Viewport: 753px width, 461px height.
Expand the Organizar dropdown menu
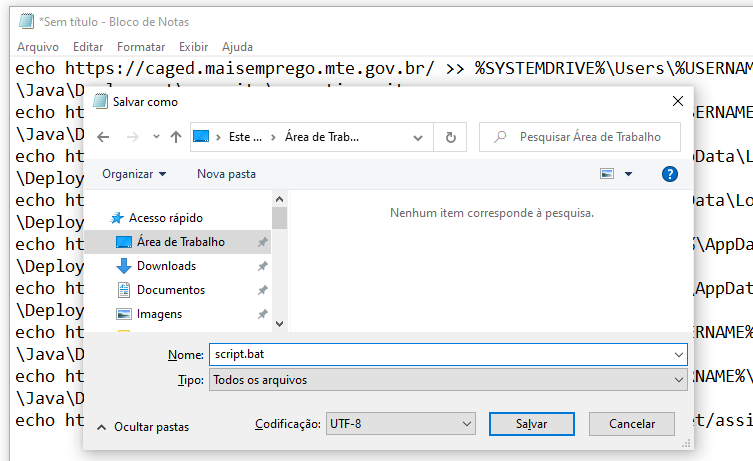134,174
